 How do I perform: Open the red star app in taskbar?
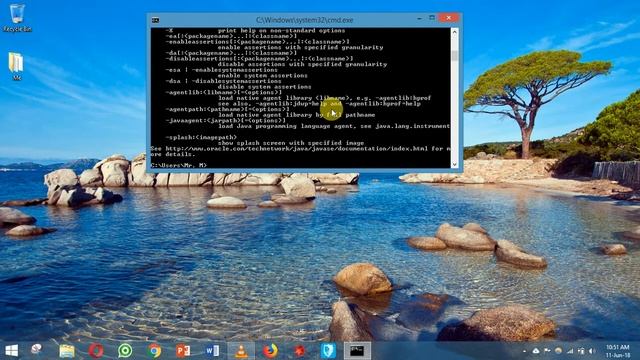coord(300,351)
